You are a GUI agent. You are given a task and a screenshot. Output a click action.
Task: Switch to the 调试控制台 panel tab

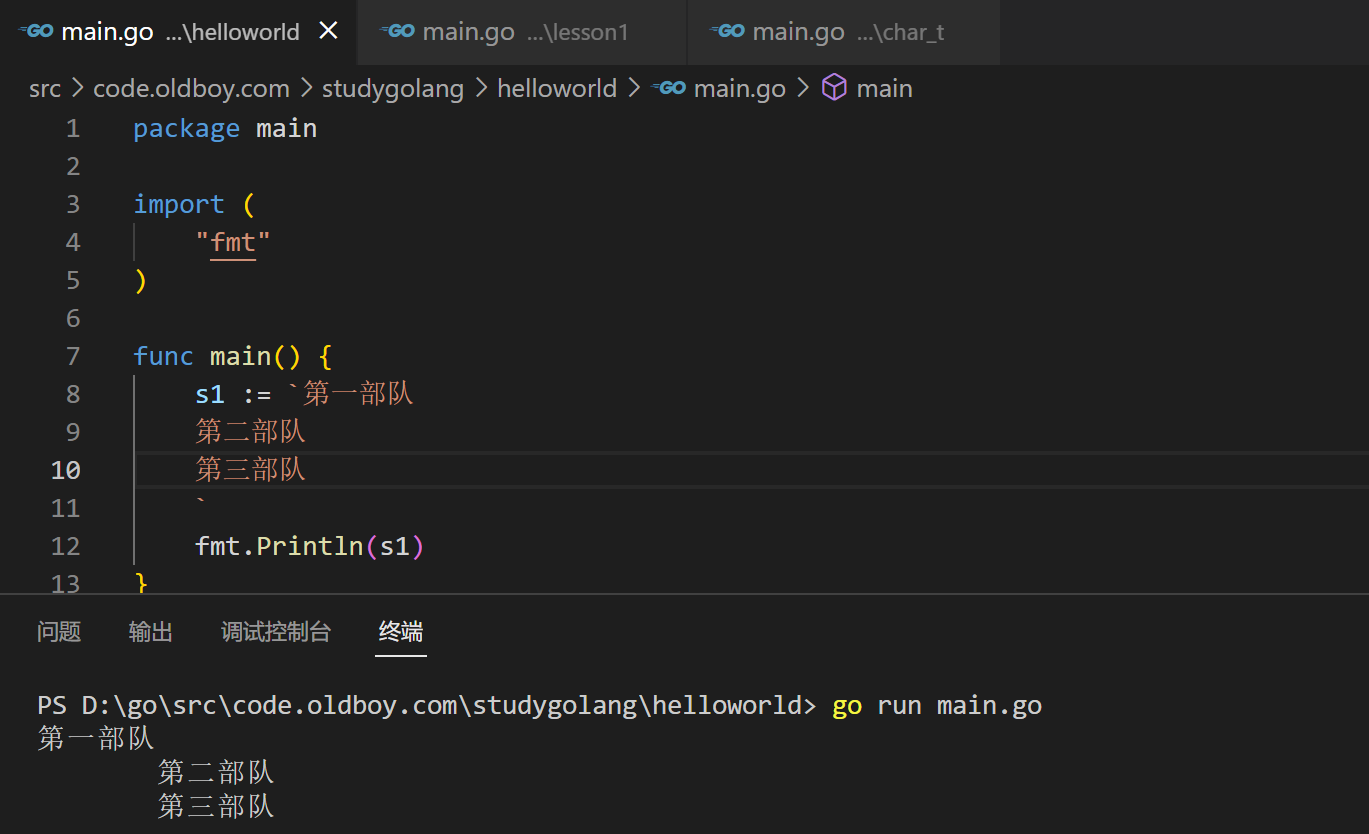coord(276,631)
